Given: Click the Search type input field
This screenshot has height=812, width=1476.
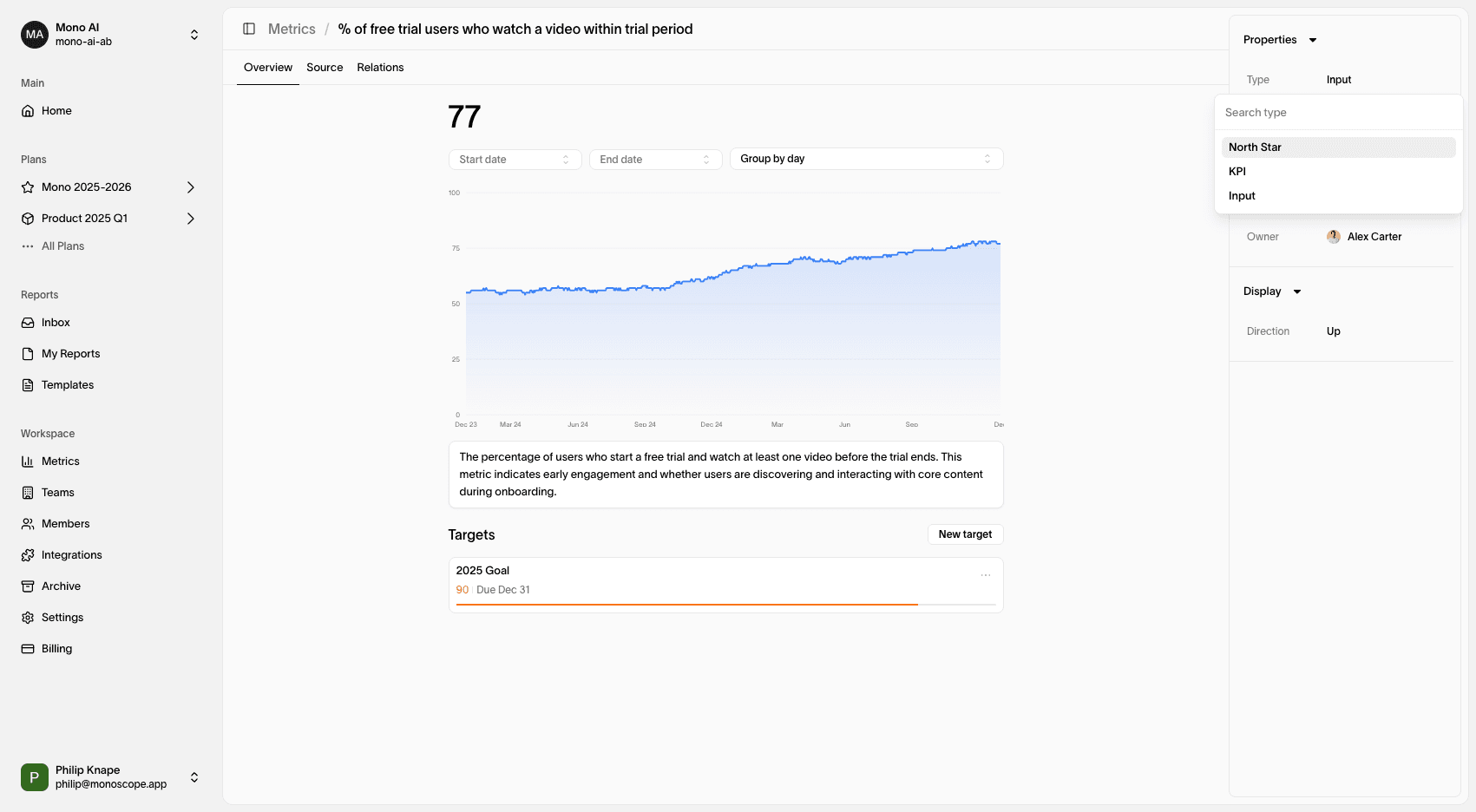Looking at the screenshot, I should (x=1337, y=113).
